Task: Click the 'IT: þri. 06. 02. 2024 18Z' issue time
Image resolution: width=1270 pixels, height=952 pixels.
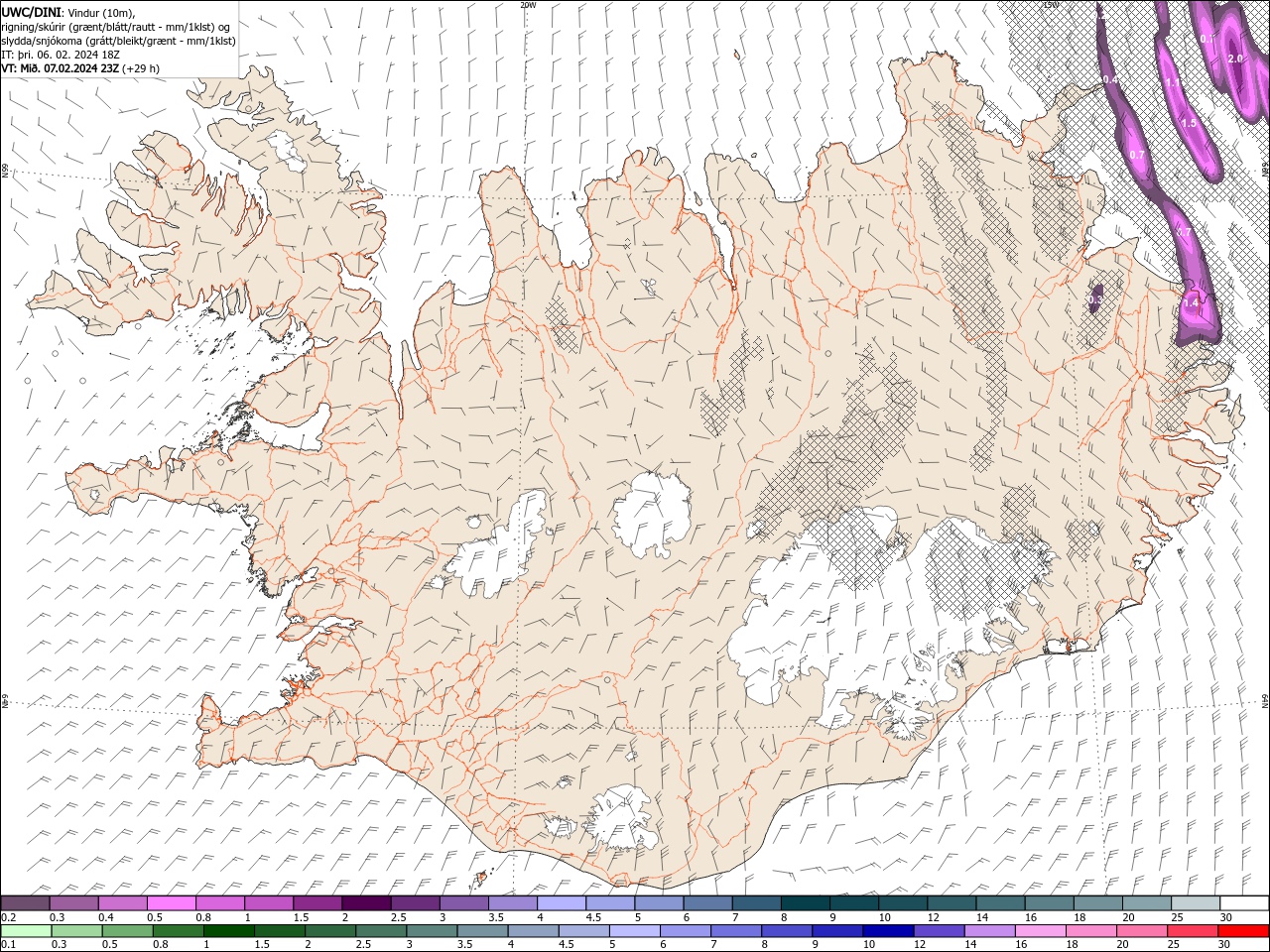Action: click(63, 55)
